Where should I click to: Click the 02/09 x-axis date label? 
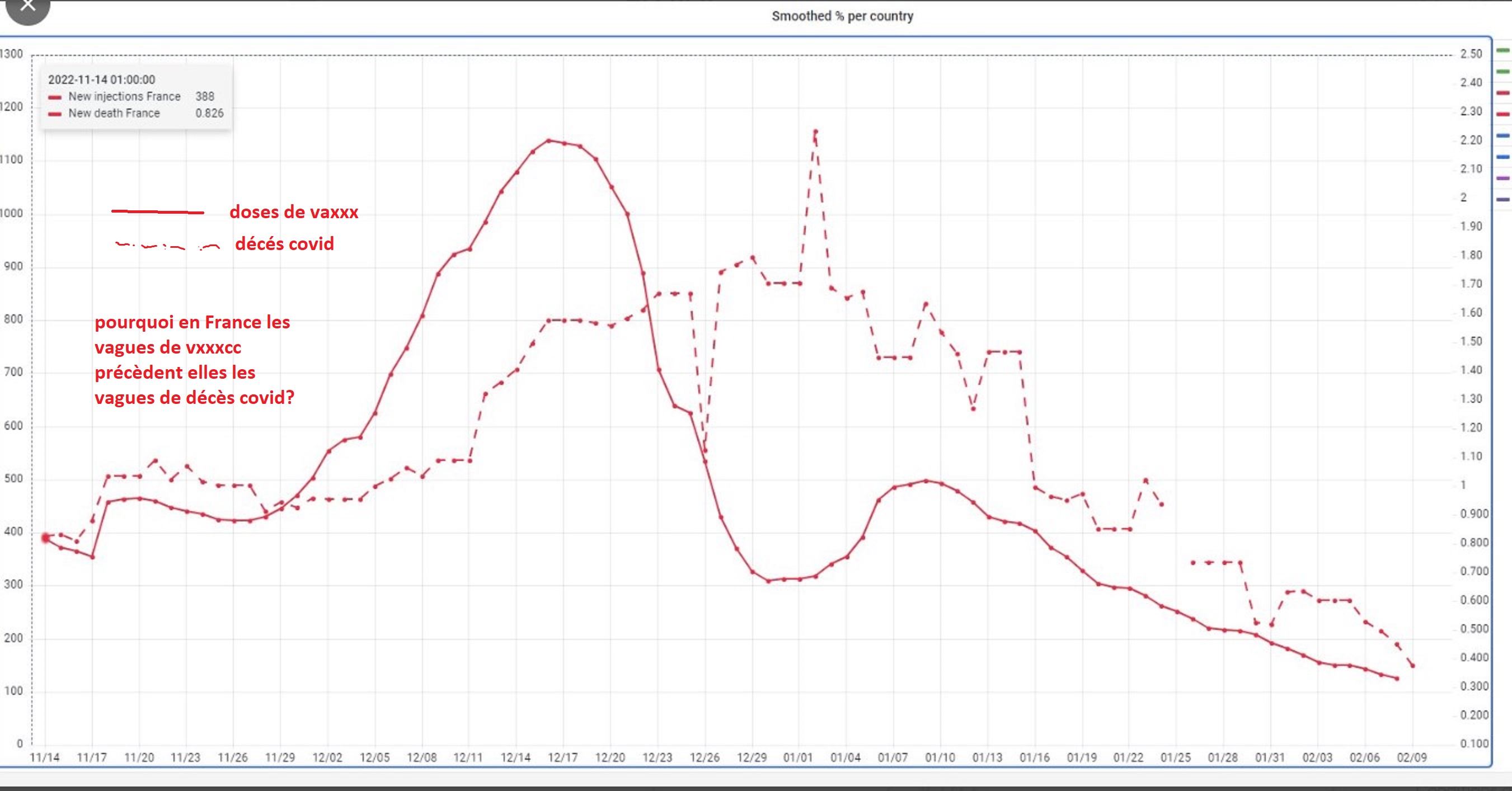[x=1412, y=757]
